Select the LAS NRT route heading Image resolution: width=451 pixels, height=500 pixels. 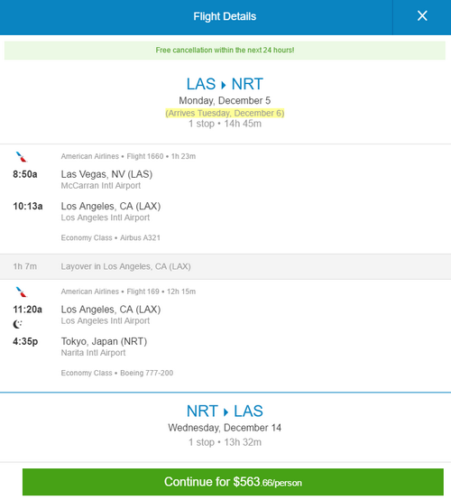[225, 84]
